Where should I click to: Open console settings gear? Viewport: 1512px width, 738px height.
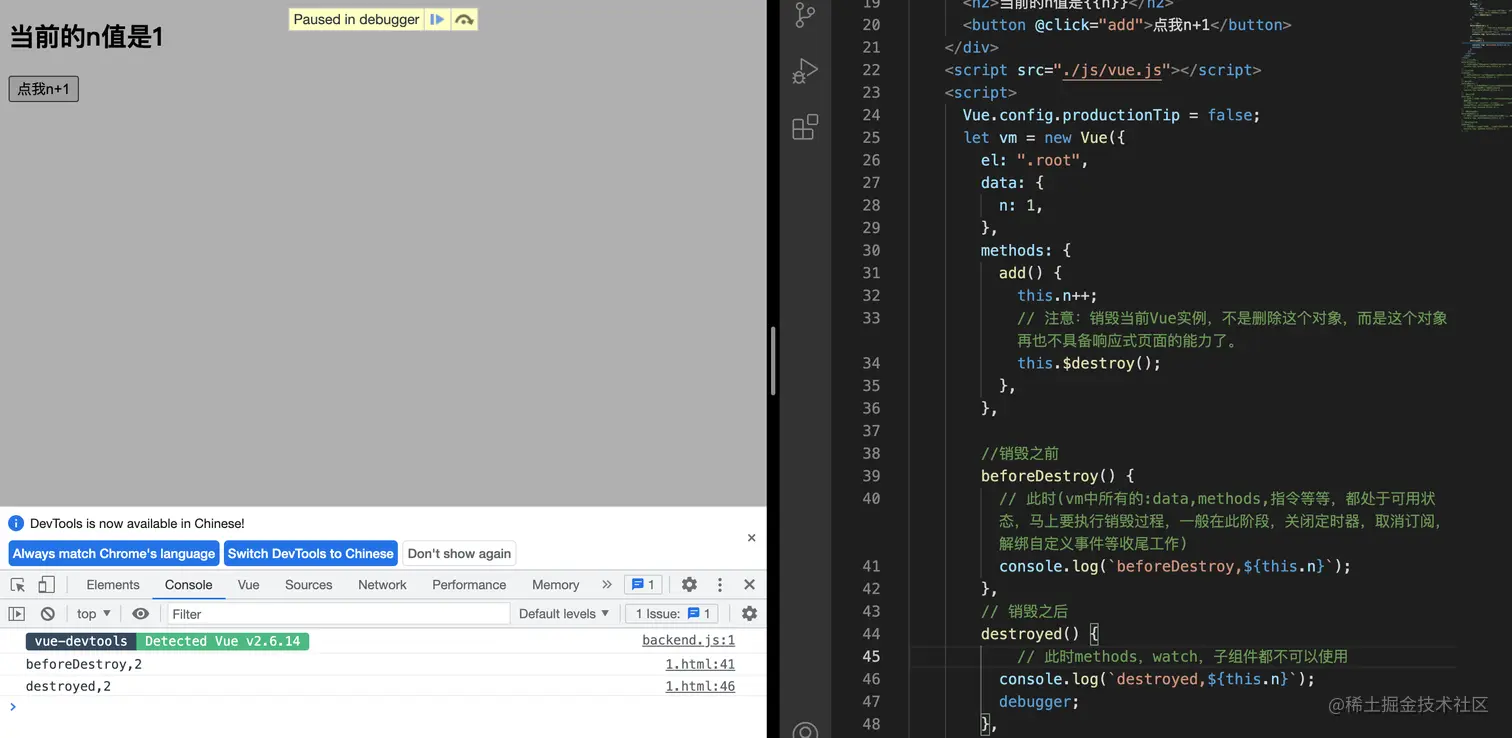coord(749,614)
